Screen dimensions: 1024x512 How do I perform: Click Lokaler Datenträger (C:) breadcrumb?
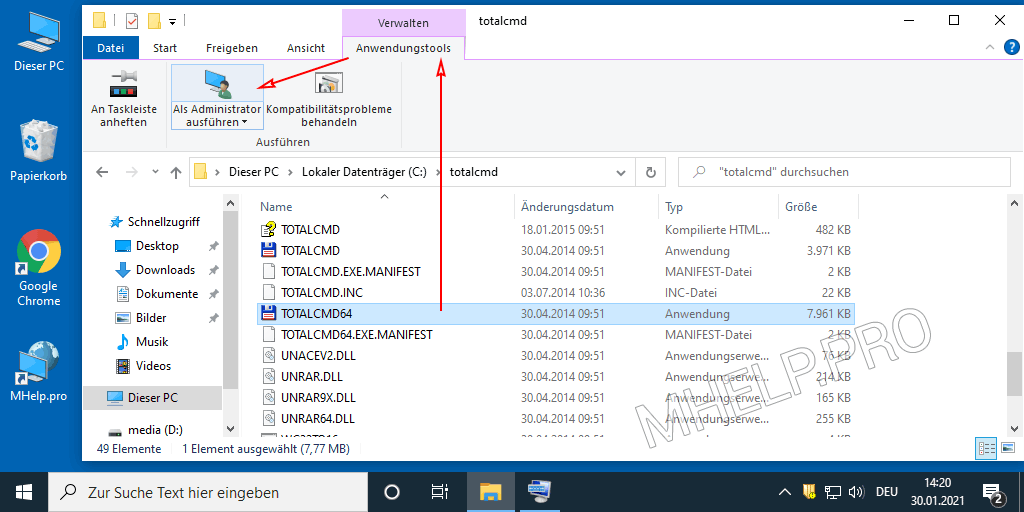[x=364, y=172]
